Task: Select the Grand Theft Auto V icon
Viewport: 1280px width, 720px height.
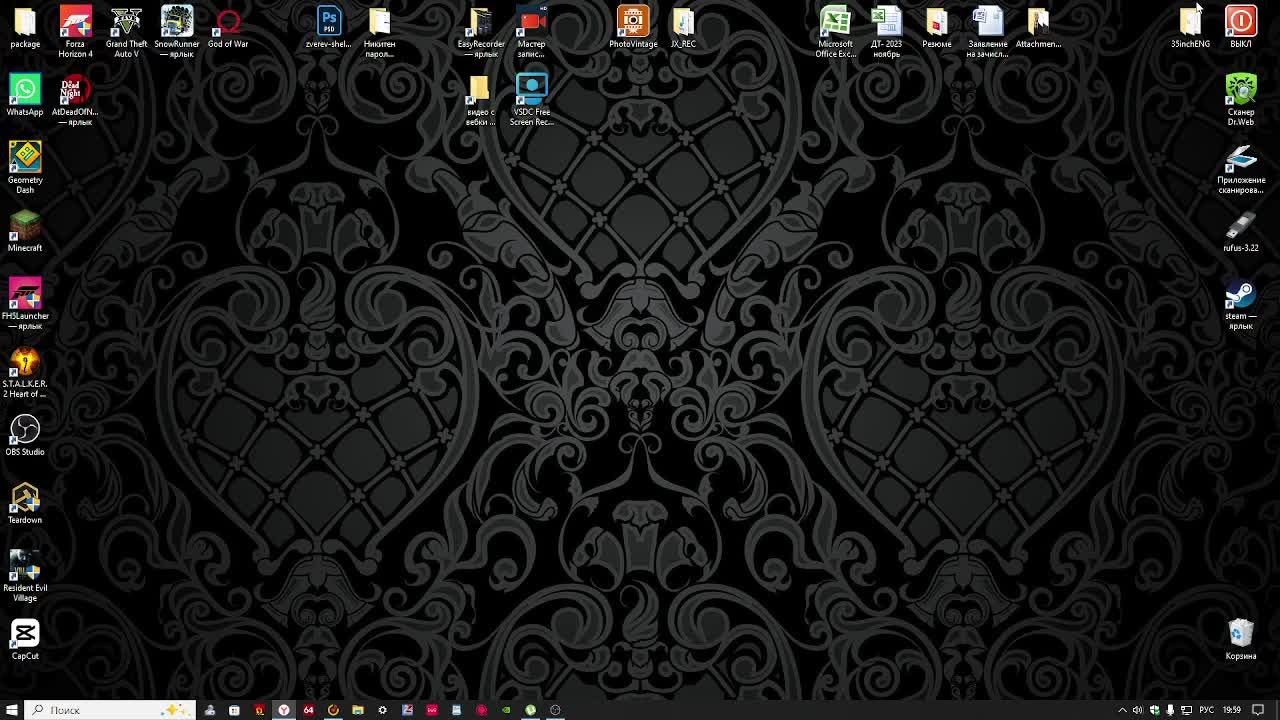Action: pyautogui.click(x=126, y=31)
